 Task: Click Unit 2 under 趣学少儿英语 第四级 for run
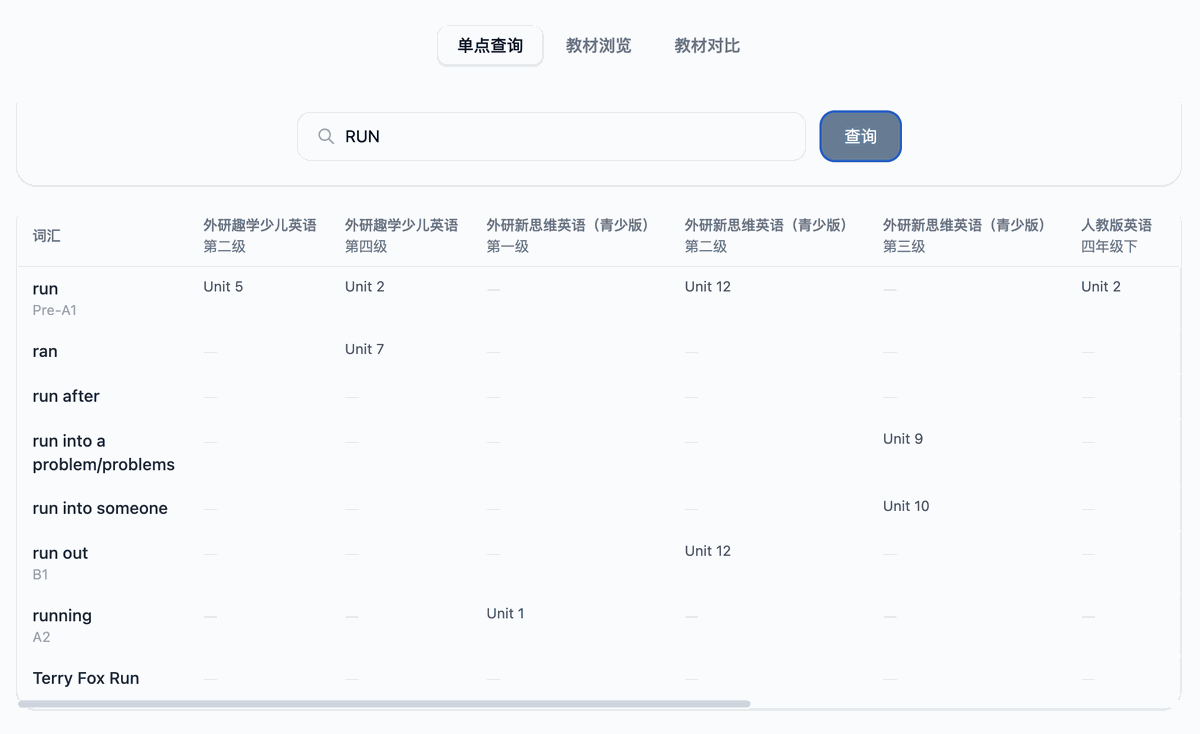point(365,287)
